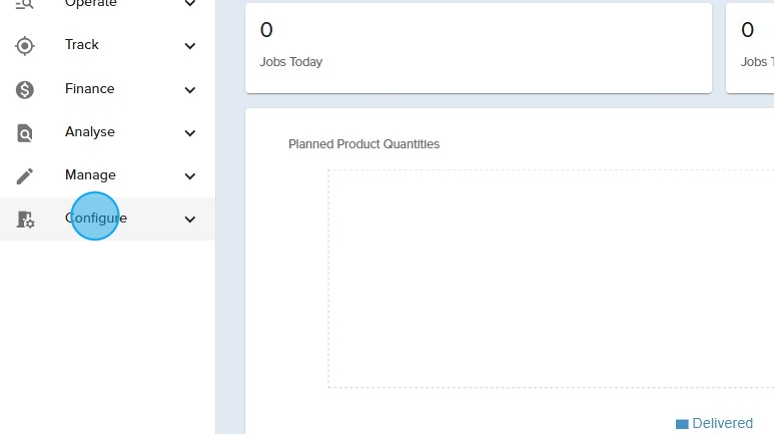Click the Analyse magnifier document icon

click(25, 133)
